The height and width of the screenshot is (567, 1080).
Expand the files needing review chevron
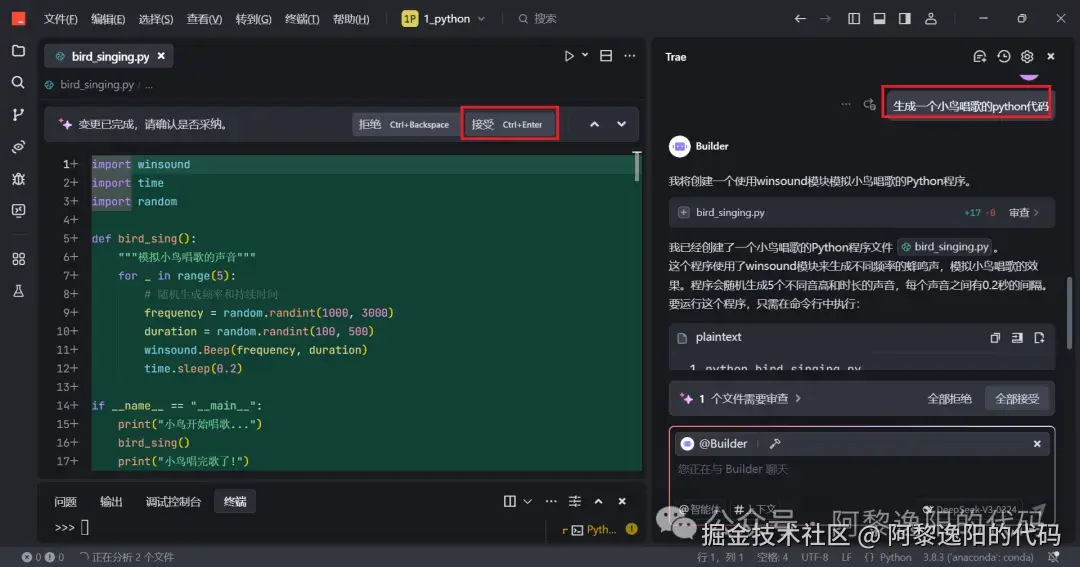tap(798, 398)
